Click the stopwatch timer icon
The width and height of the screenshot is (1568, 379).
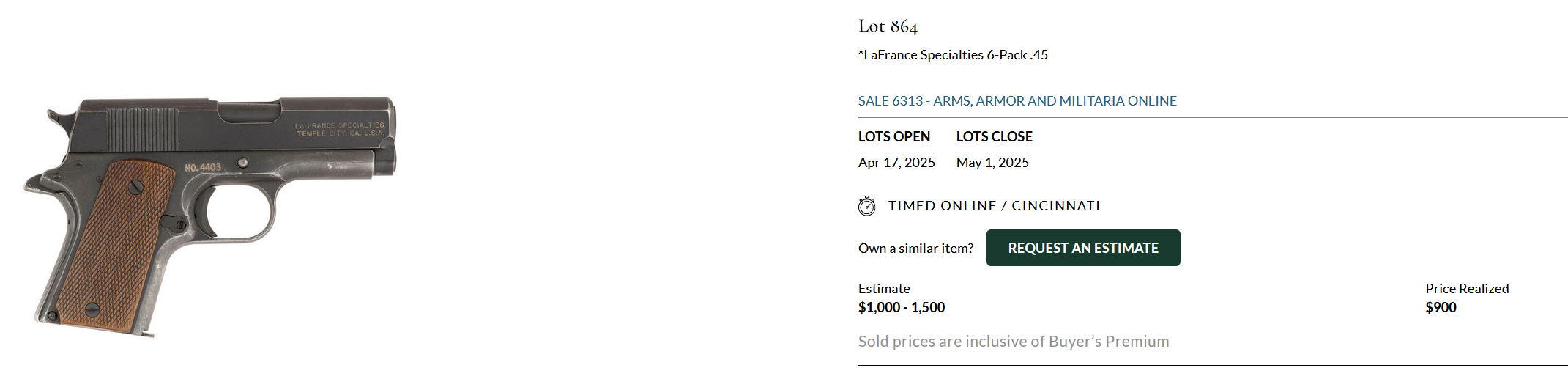866,206
